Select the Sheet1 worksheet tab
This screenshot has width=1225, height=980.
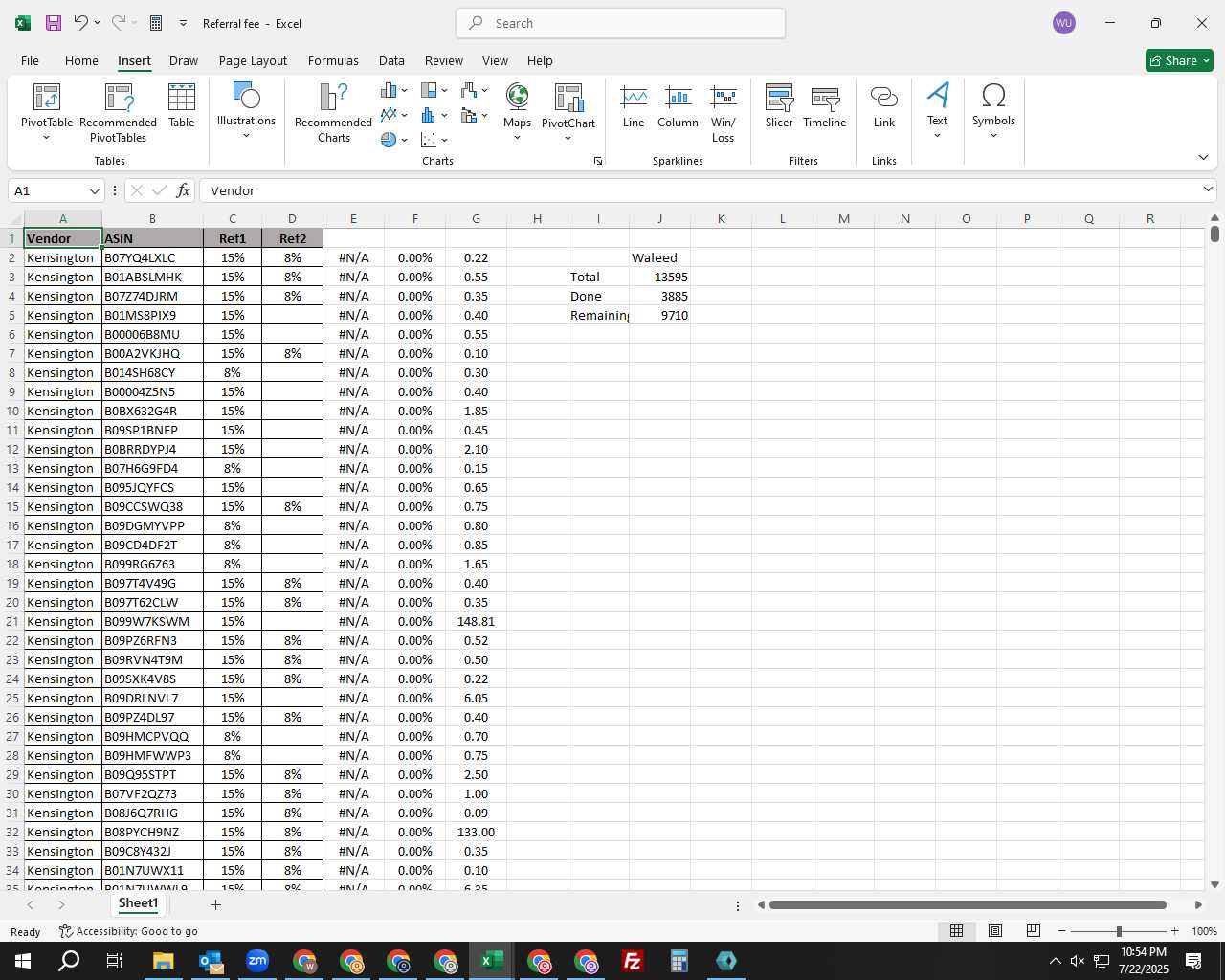click(x=138, y=903)
